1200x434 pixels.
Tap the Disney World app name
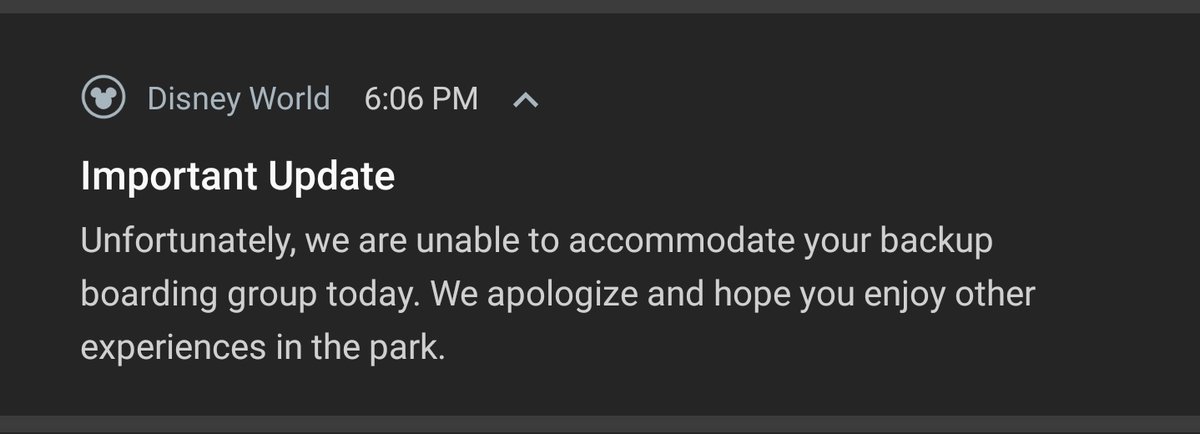pyautogui.click(x=238, y=99)
